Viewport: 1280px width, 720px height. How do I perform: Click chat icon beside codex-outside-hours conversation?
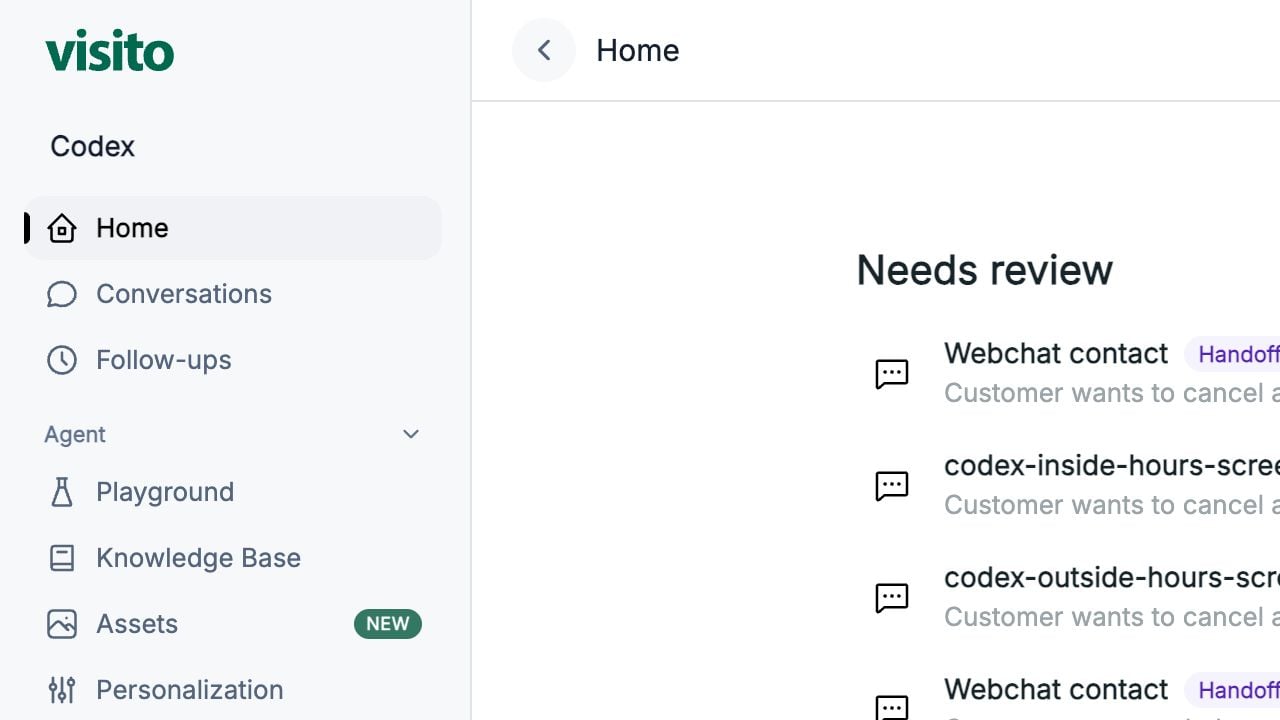click(x=892, y=598)
